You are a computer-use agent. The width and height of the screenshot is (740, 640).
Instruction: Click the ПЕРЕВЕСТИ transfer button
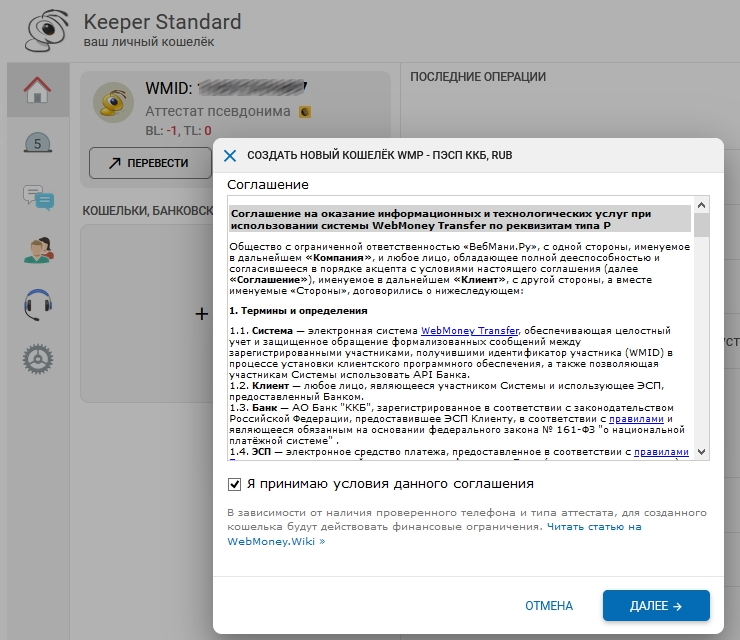tap(148, 163)
